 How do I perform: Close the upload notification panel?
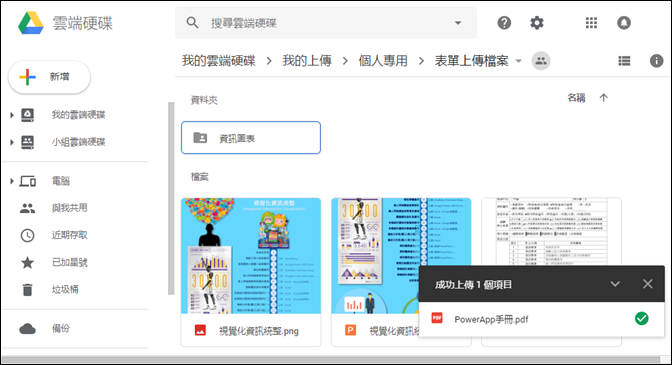tap(648, 284)
